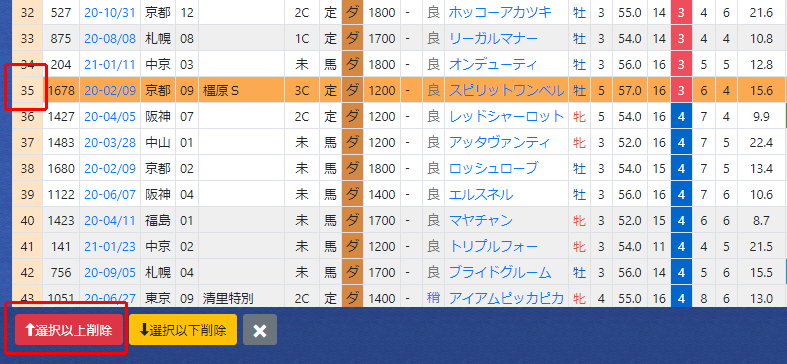787x364 pixels.
Task: Open date link 20-03/28
Action: point(110,143)
